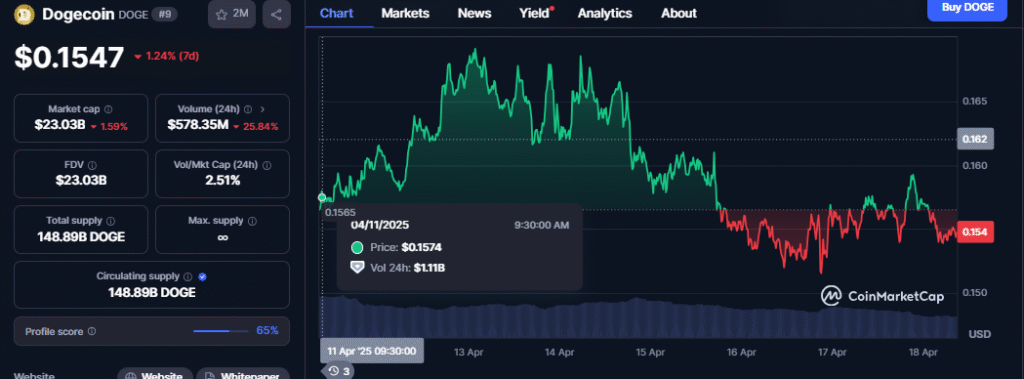Click the 0.162 price label on axis
Image resolution: width=1024 pixels, height=379 pixels.
pyautogui.click(x=975, y=139)
